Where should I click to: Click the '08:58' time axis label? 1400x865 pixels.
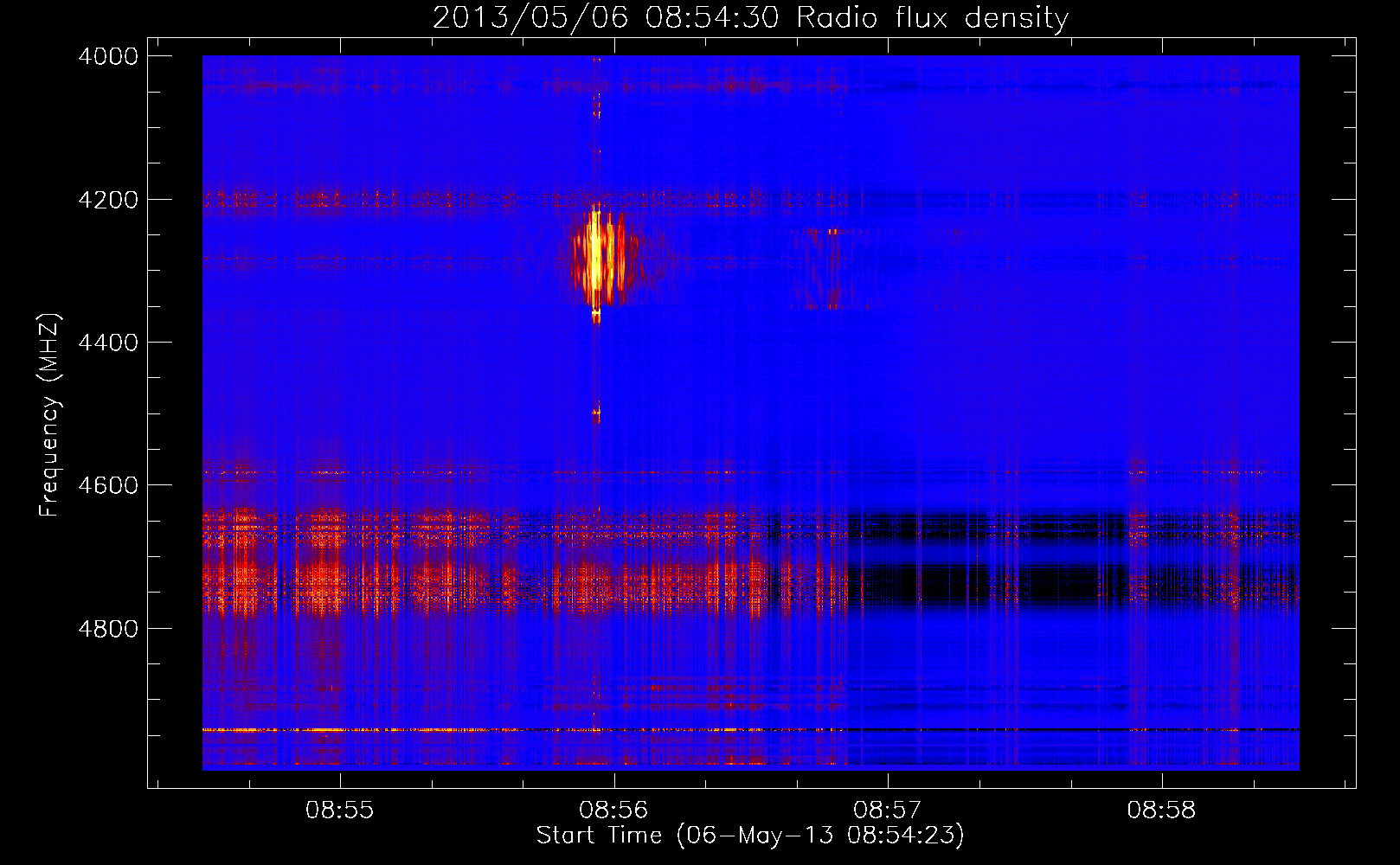[x=1161, y=810]
